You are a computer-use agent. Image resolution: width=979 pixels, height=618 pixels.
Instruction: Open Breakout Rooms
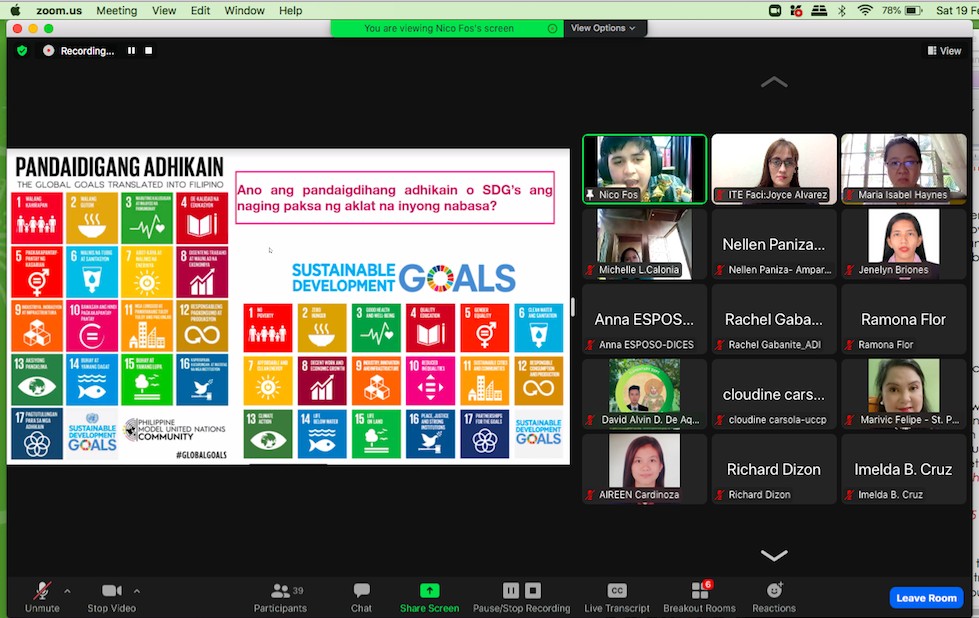pyautogui.click(x=699, y=597)
